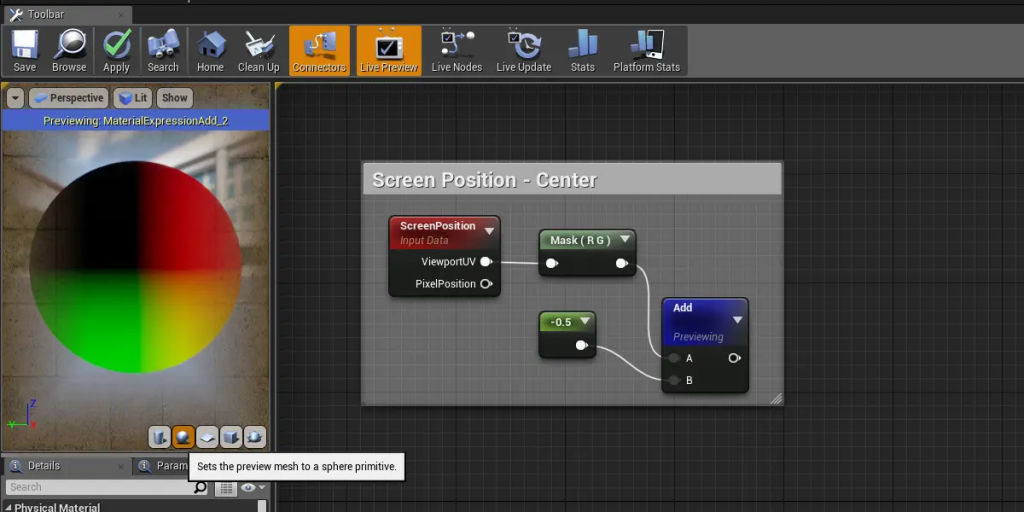
Task: Toggle the Connectors option off
Action: [319, 50]
